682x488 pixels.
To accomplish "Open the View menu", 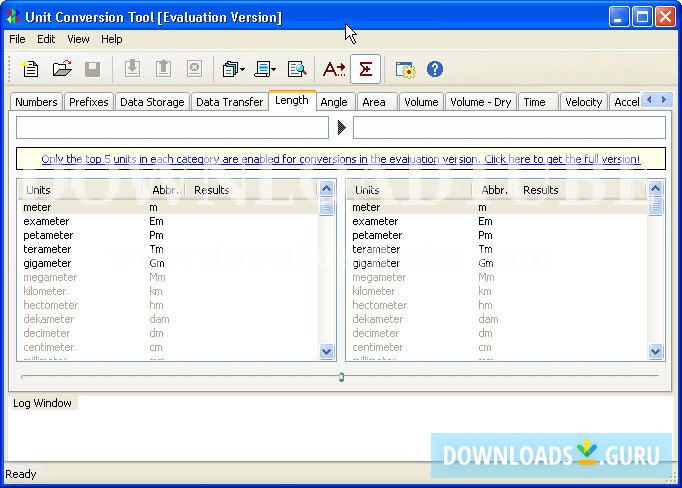I will tap(78, 39).
